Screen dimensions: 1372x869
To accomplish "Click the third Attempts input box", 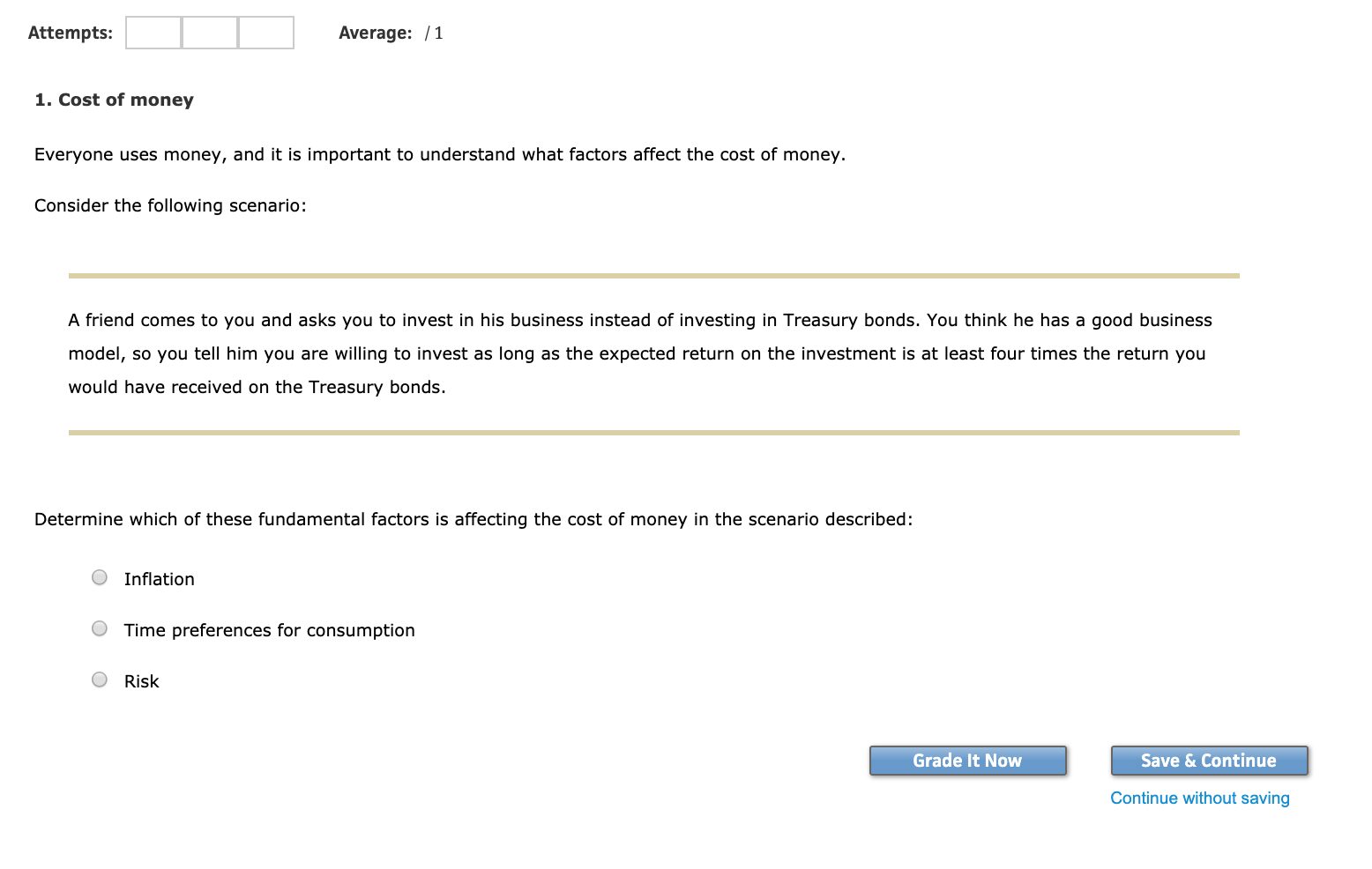I will point(265,32).
